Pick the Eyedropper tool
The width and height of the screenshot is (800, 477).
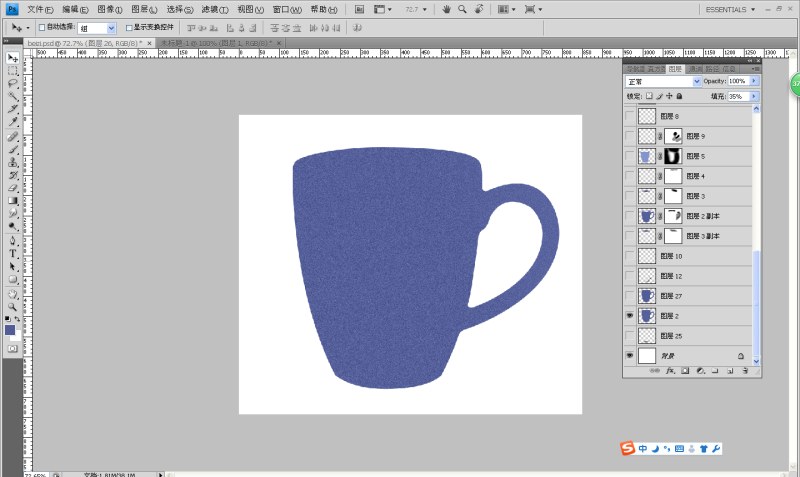click(x=13, y=122)
